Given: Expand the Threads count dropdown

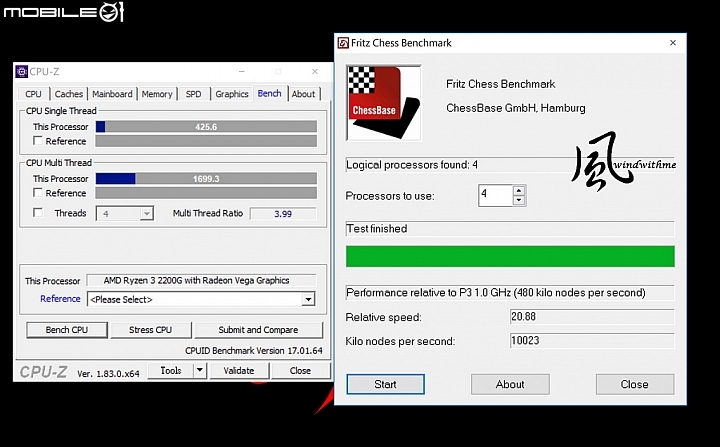Looking at the screenshot, I should coord(146,214).
